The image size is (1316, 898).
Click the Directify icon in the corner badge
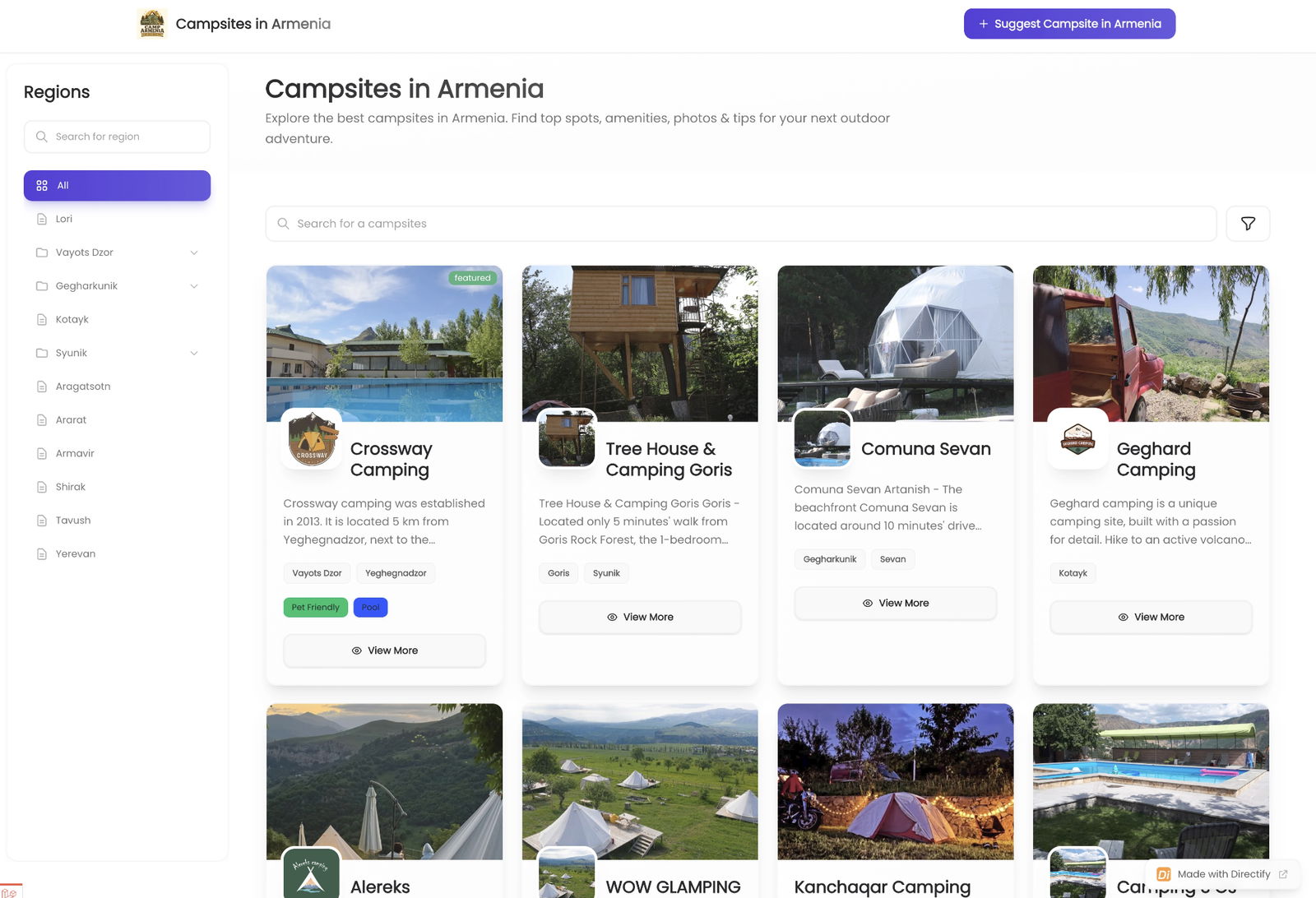click(x=1163, y=874)
